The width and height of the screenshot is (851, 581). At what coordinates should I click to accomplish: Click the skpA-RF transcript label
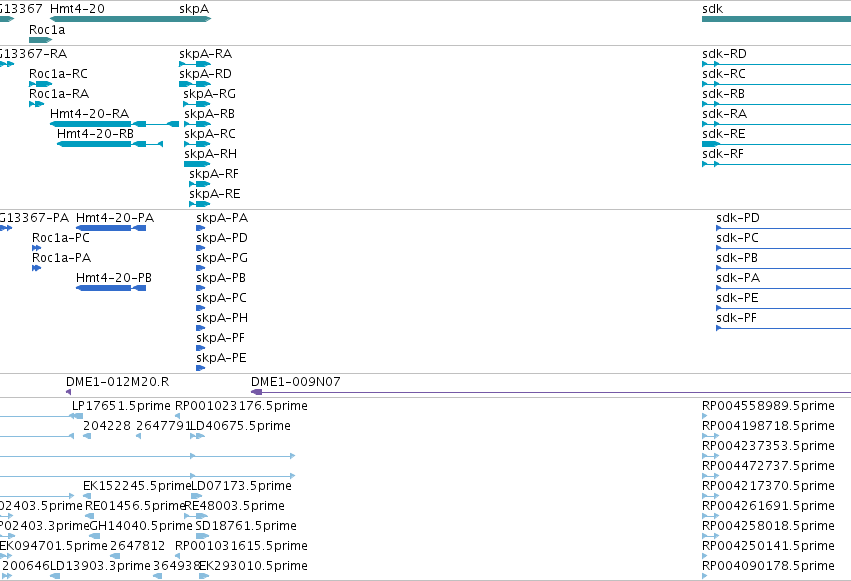point(214,174)
